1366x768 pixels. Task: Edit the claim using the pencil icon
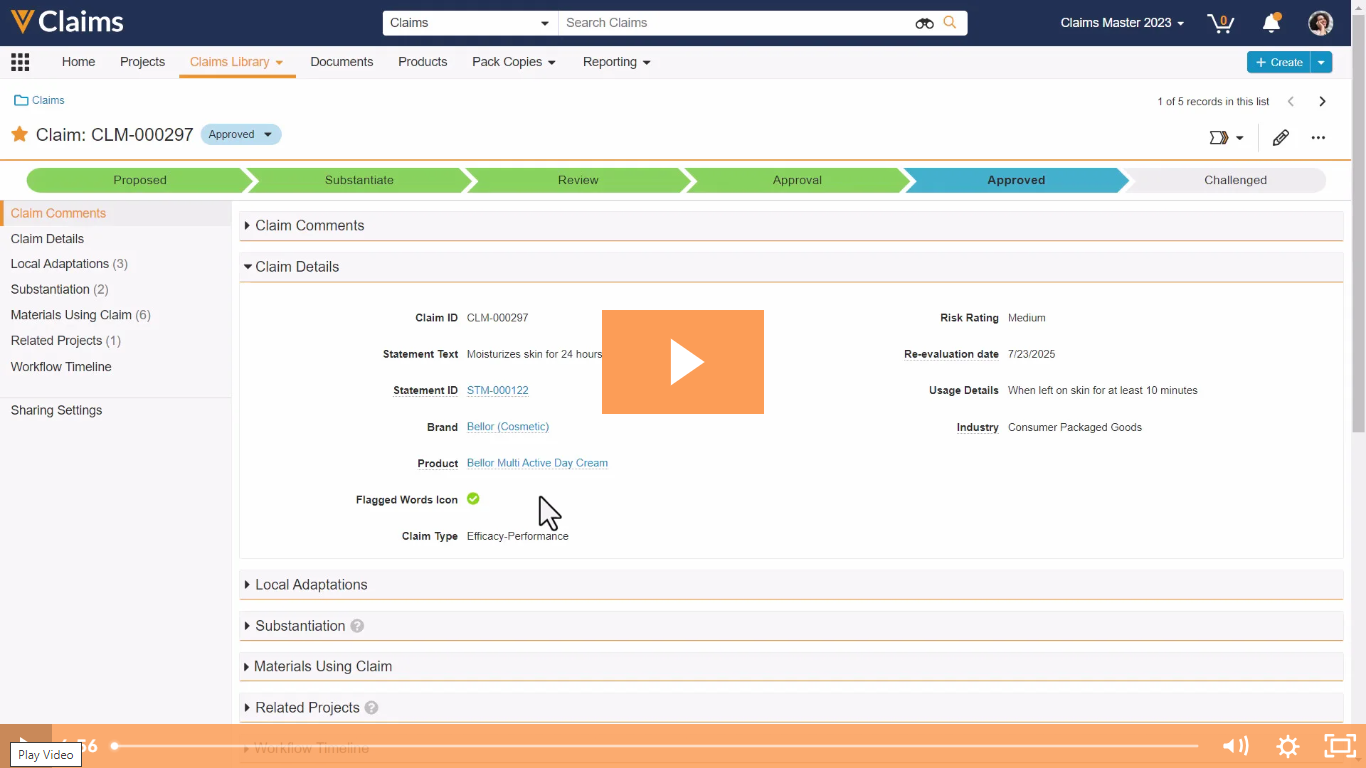point(1280,137)
